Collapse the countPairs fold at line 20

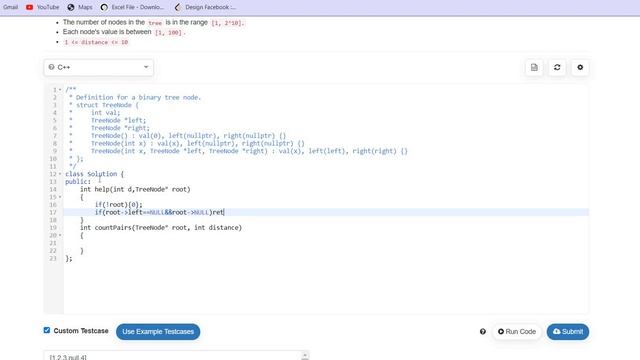60,236
